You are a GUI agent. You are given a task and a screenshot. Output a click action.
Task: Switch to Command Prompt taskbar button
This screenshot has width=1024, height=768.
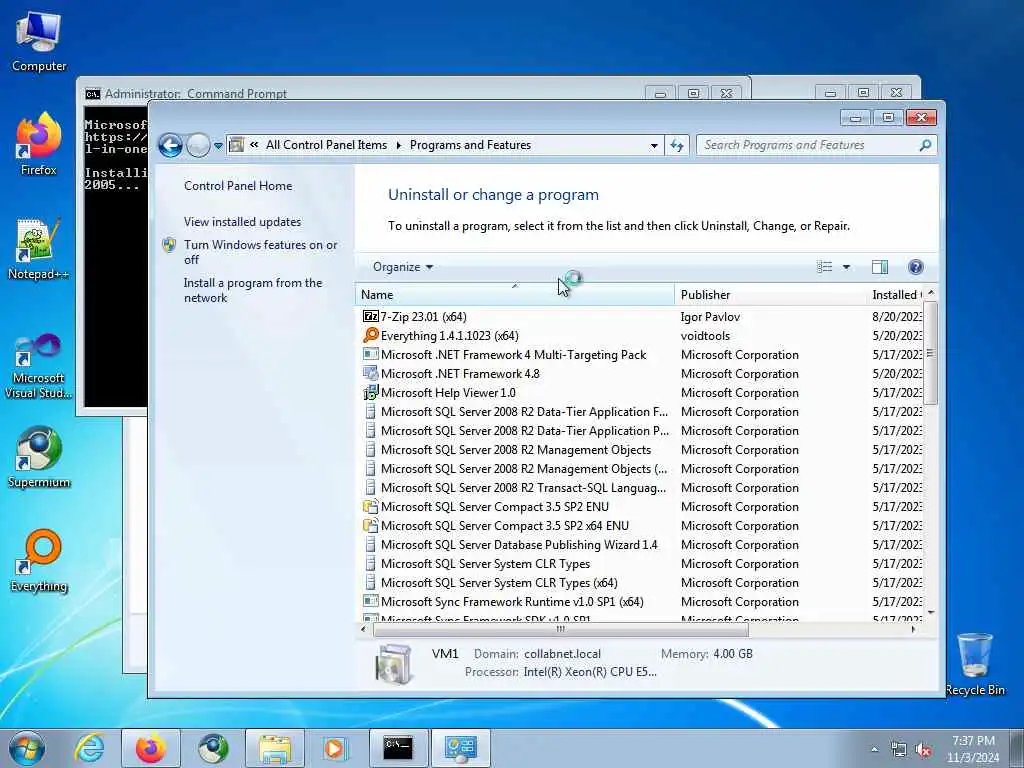(x=398, y=748)
